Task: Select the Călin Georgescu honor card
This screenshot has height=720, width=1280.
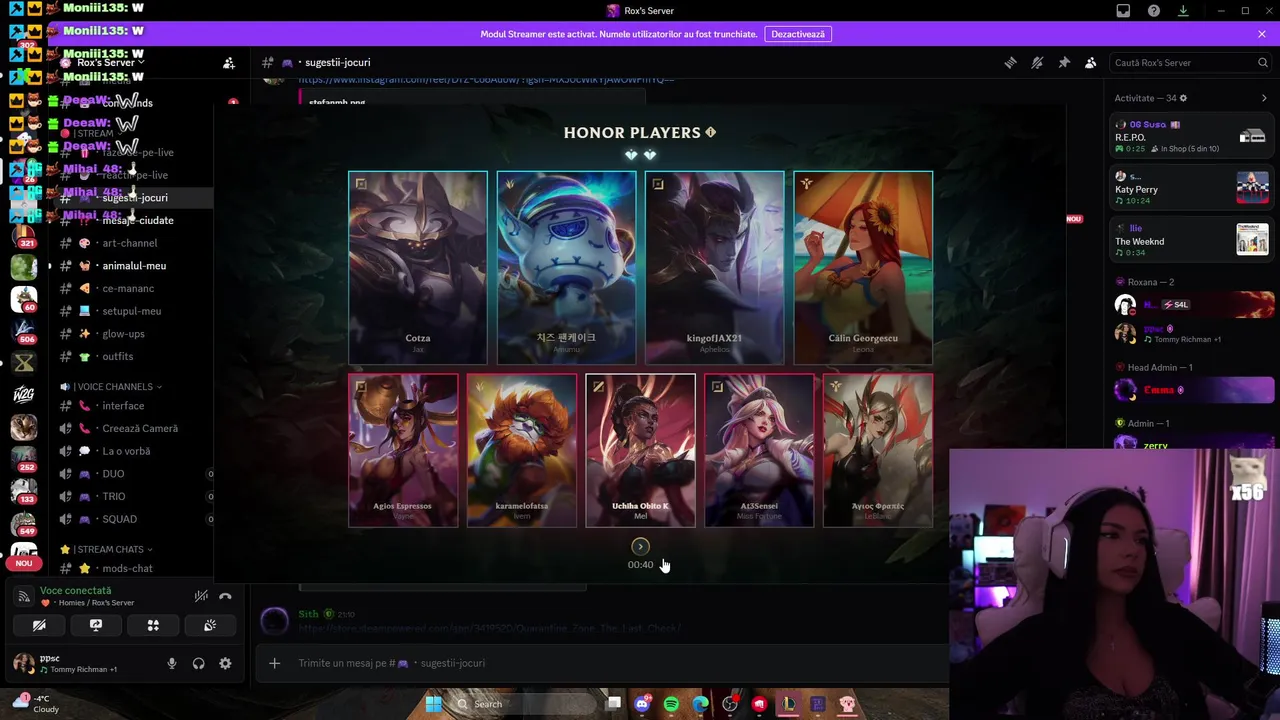Action: [863, 267]
